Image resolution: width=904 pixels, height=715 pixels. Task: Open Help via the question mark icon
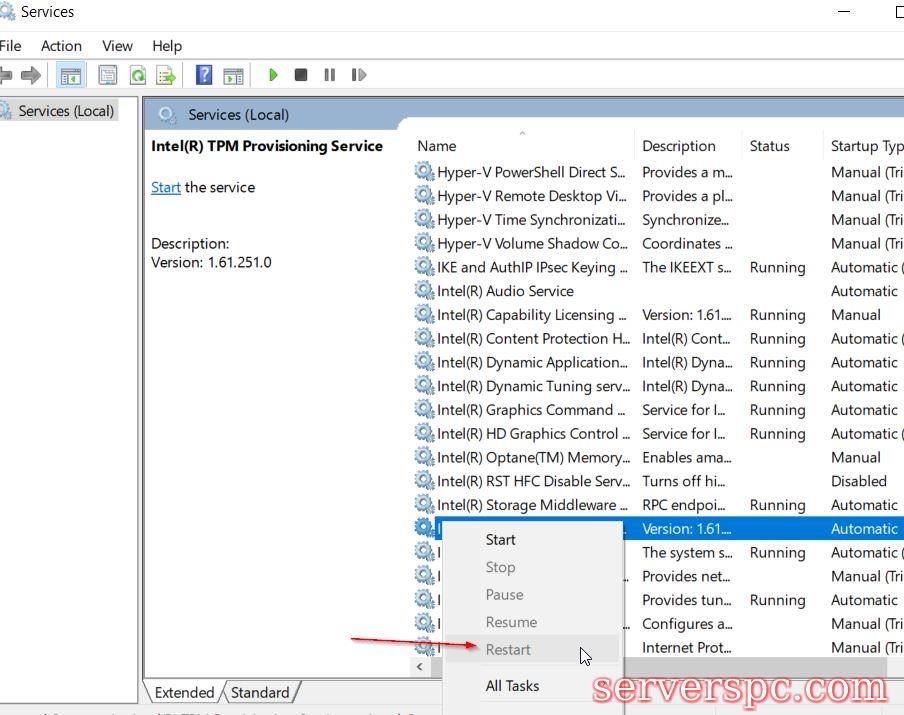[204, 75]
